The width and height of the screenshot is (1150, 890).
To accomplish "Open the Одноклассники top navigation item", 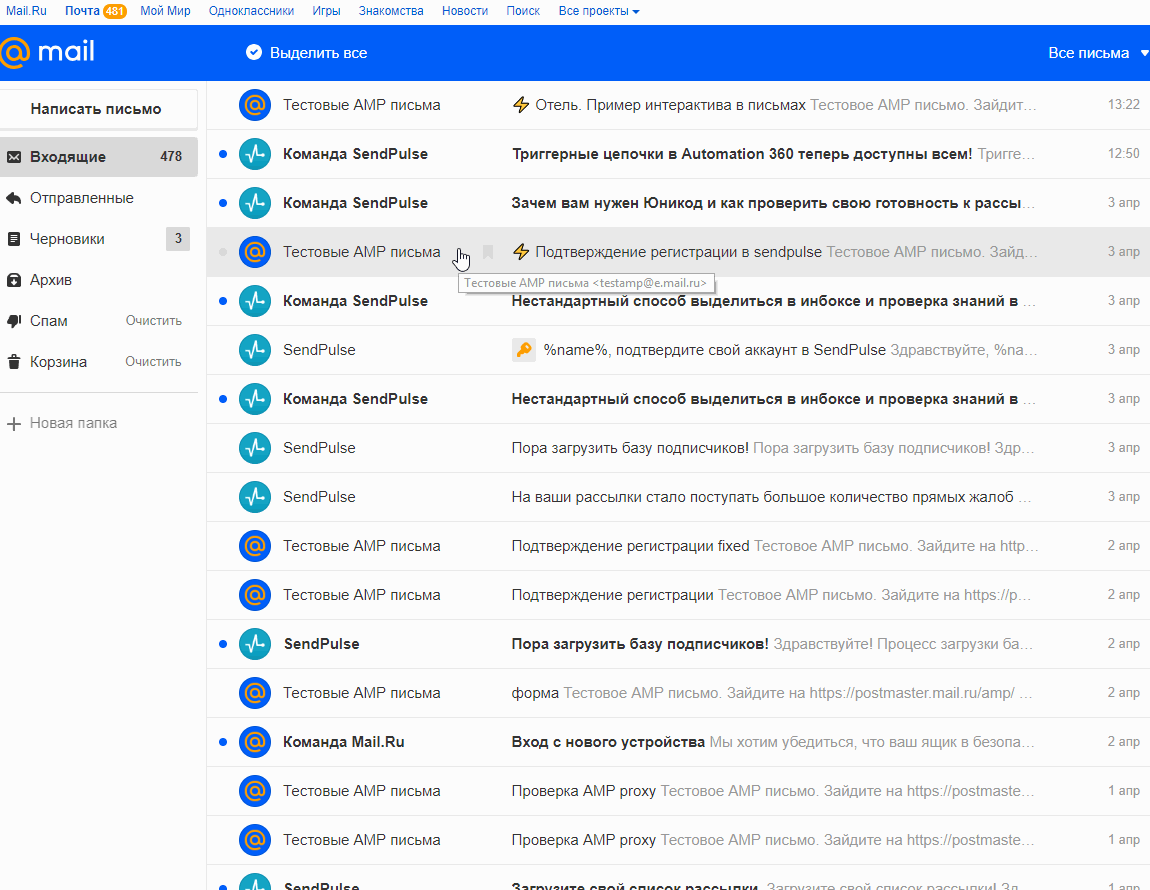I will [251, 11].
